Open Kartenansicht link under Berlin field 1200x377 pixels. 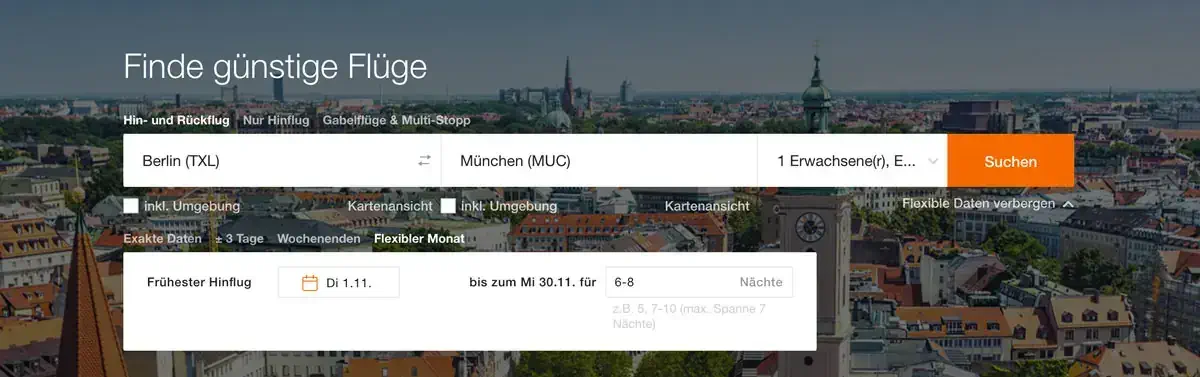(x=390, y=206)
